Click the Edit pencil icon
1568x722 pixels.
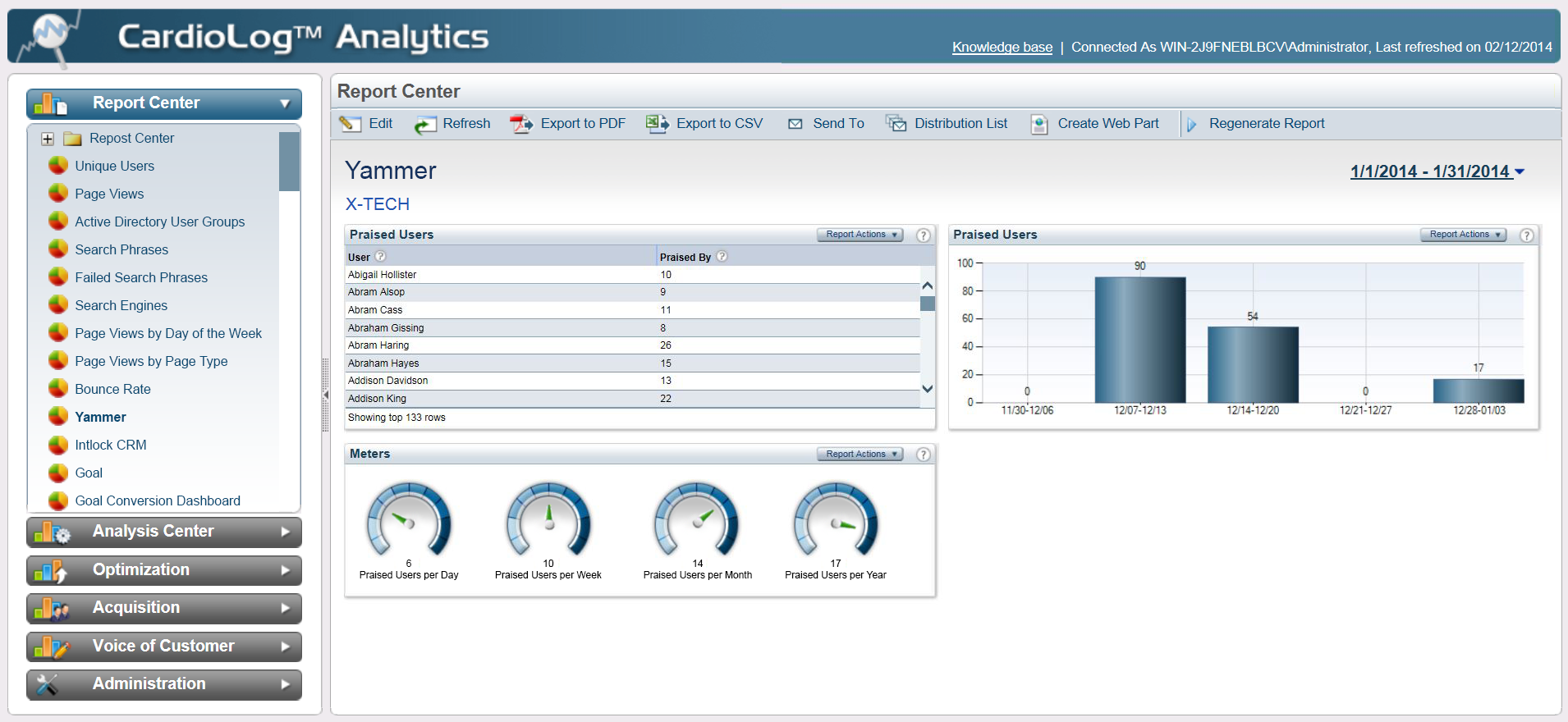tap(351, 124)
